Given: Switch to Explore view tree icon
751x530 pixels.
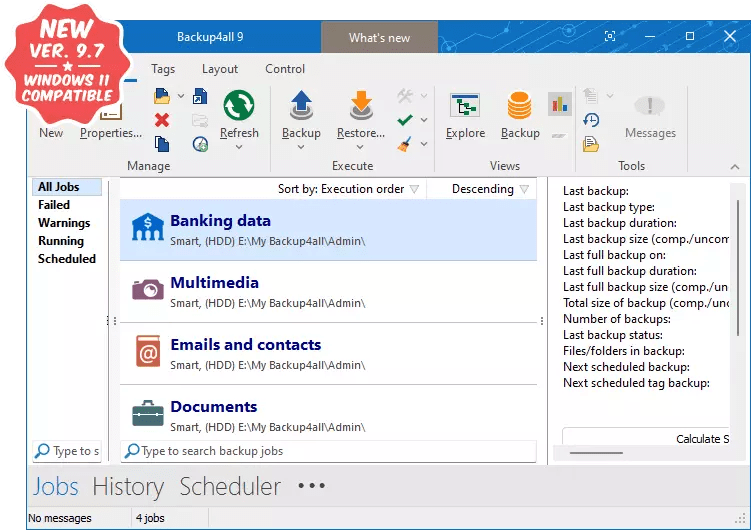Looking at the screenshot, I should (x=465, y=106).
